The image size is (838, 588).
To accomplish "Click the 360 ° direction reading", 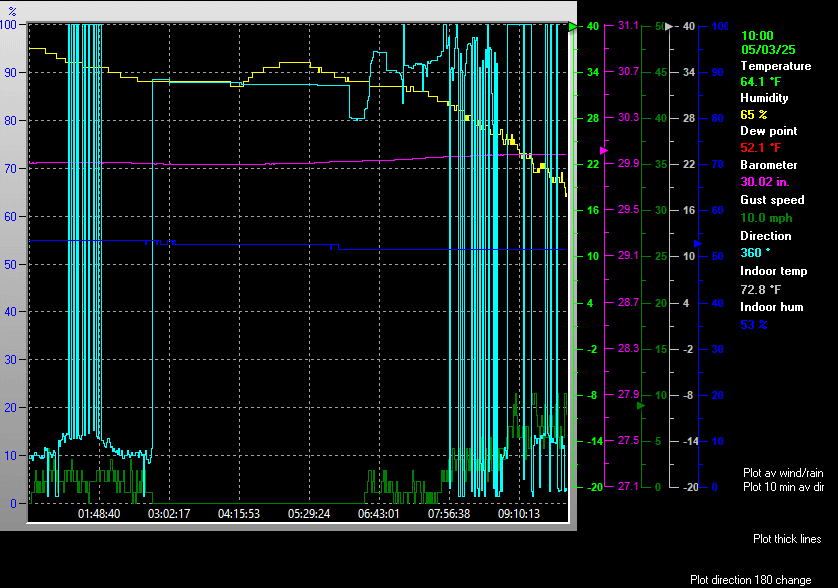I will 755,253.
